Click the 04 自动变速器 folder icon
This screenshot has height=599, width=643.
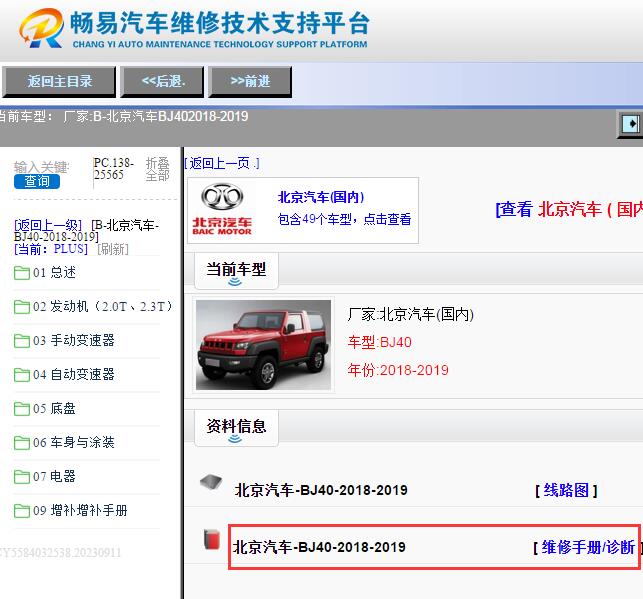point(21,375)
